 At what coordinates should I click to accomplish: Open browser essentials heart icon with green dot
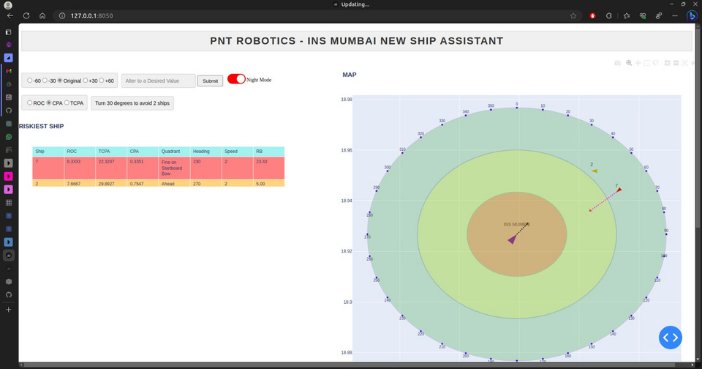[x=643, y=16]
